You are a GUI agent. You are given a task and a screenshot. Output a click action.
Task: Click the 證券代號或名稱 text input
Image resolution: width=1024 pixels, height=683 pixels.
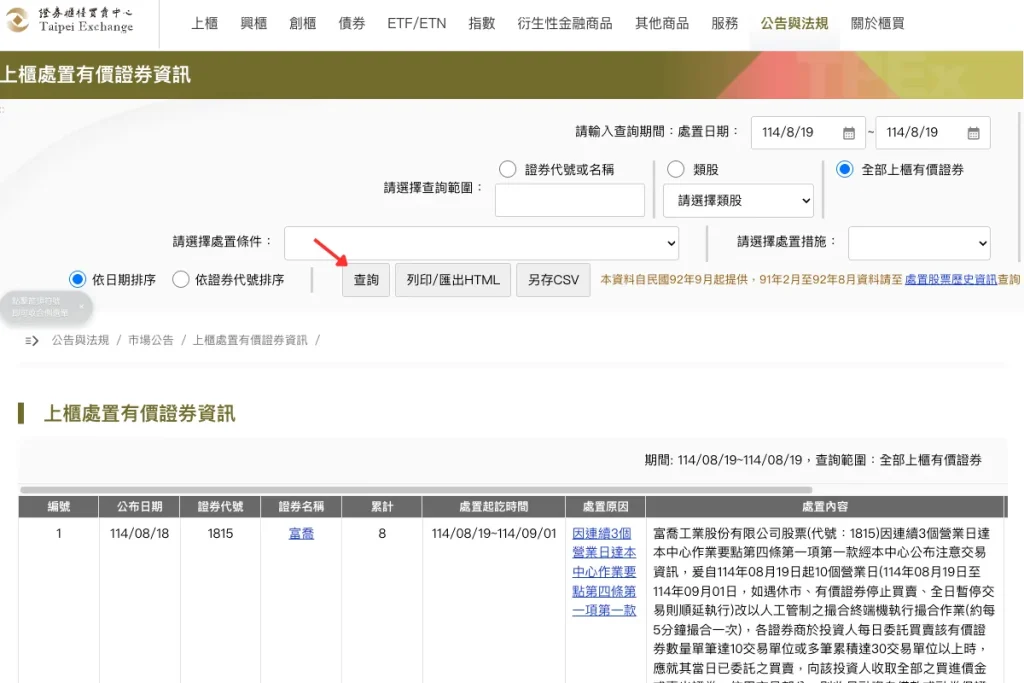point(569,200)
